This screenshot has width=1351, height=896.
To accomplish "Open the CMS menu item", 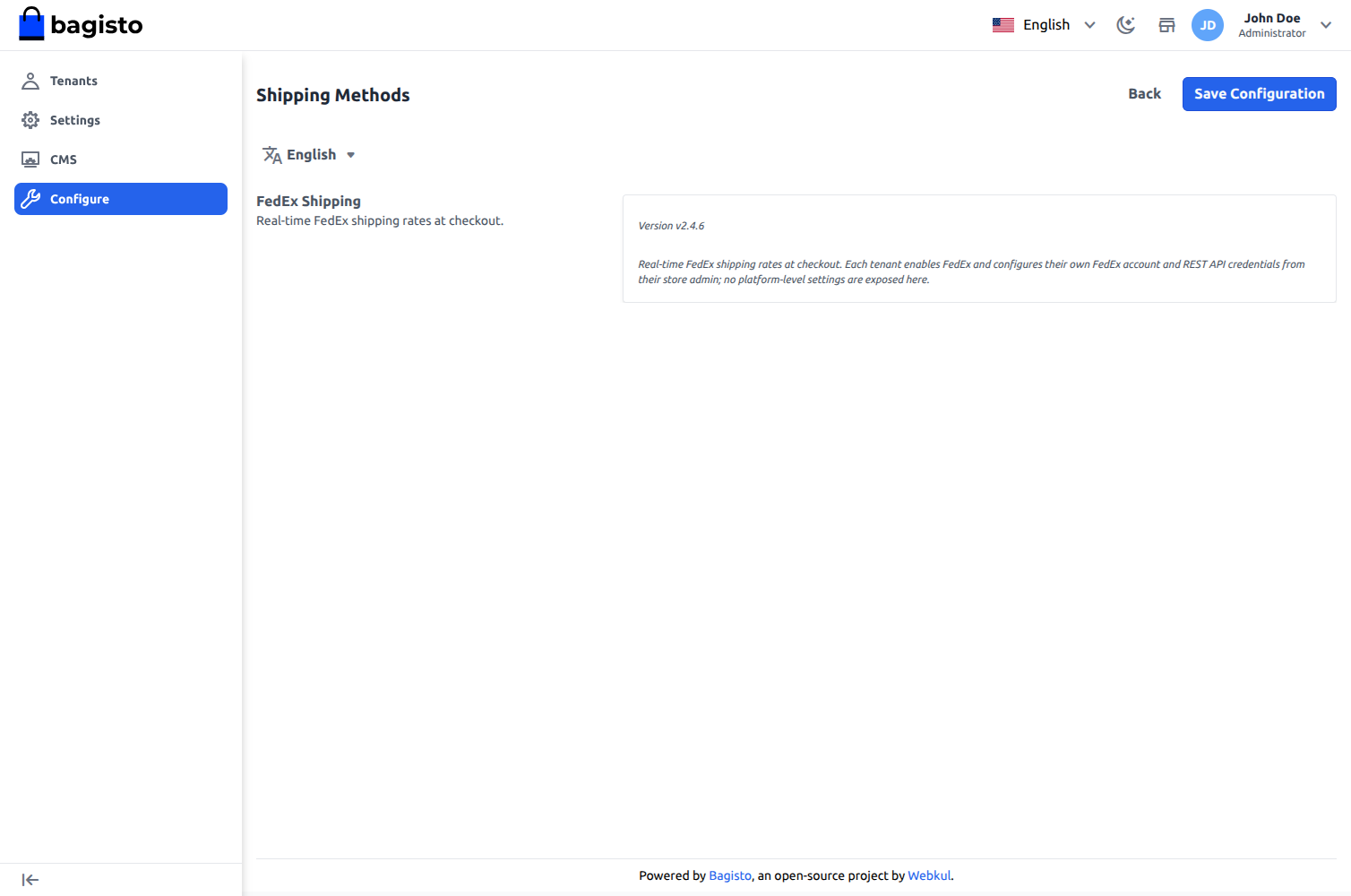I will [121, 159].
